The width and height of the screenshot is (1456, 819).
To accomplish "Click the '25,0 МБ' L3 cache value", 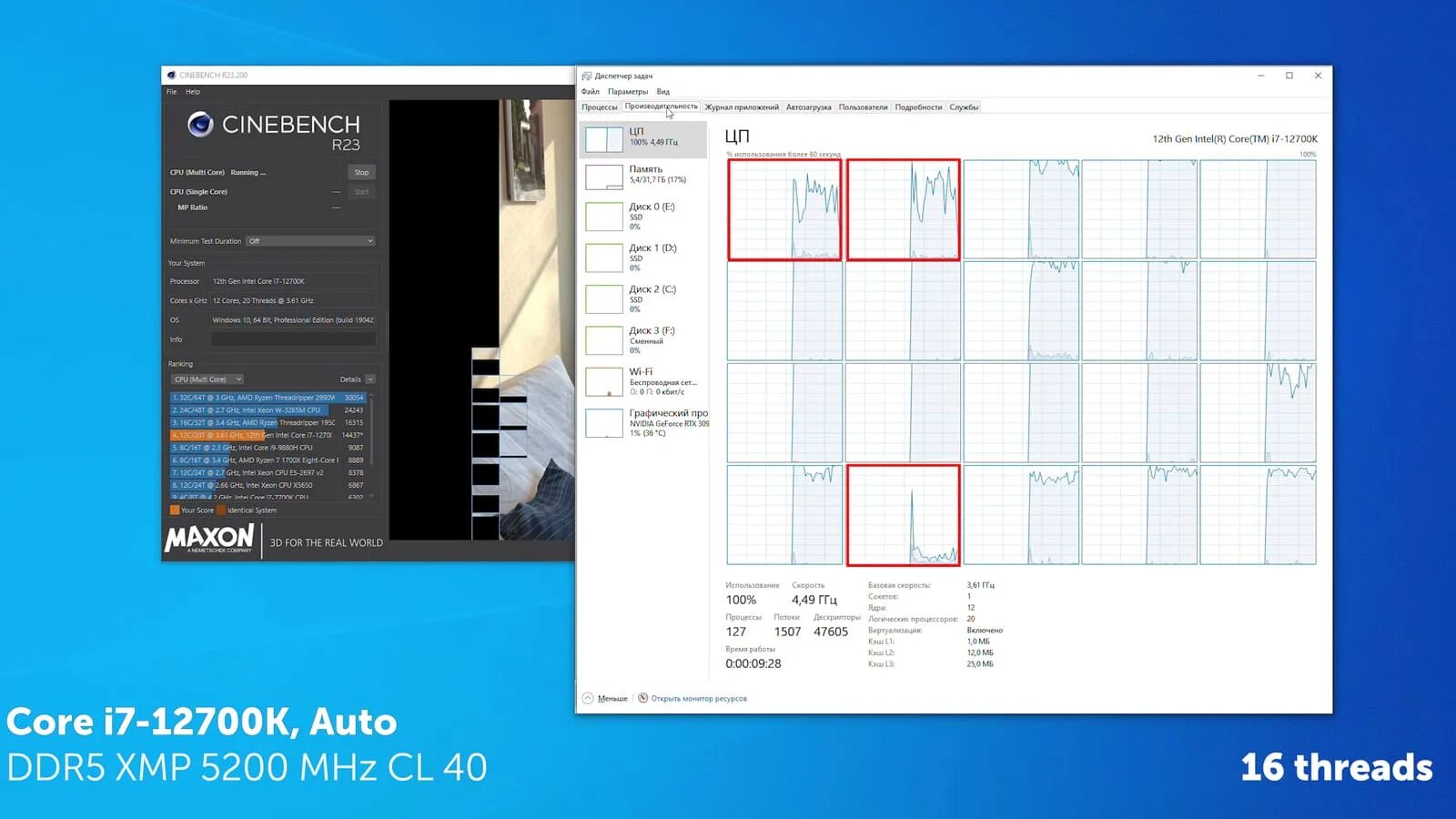I will [x=980, y=664].
